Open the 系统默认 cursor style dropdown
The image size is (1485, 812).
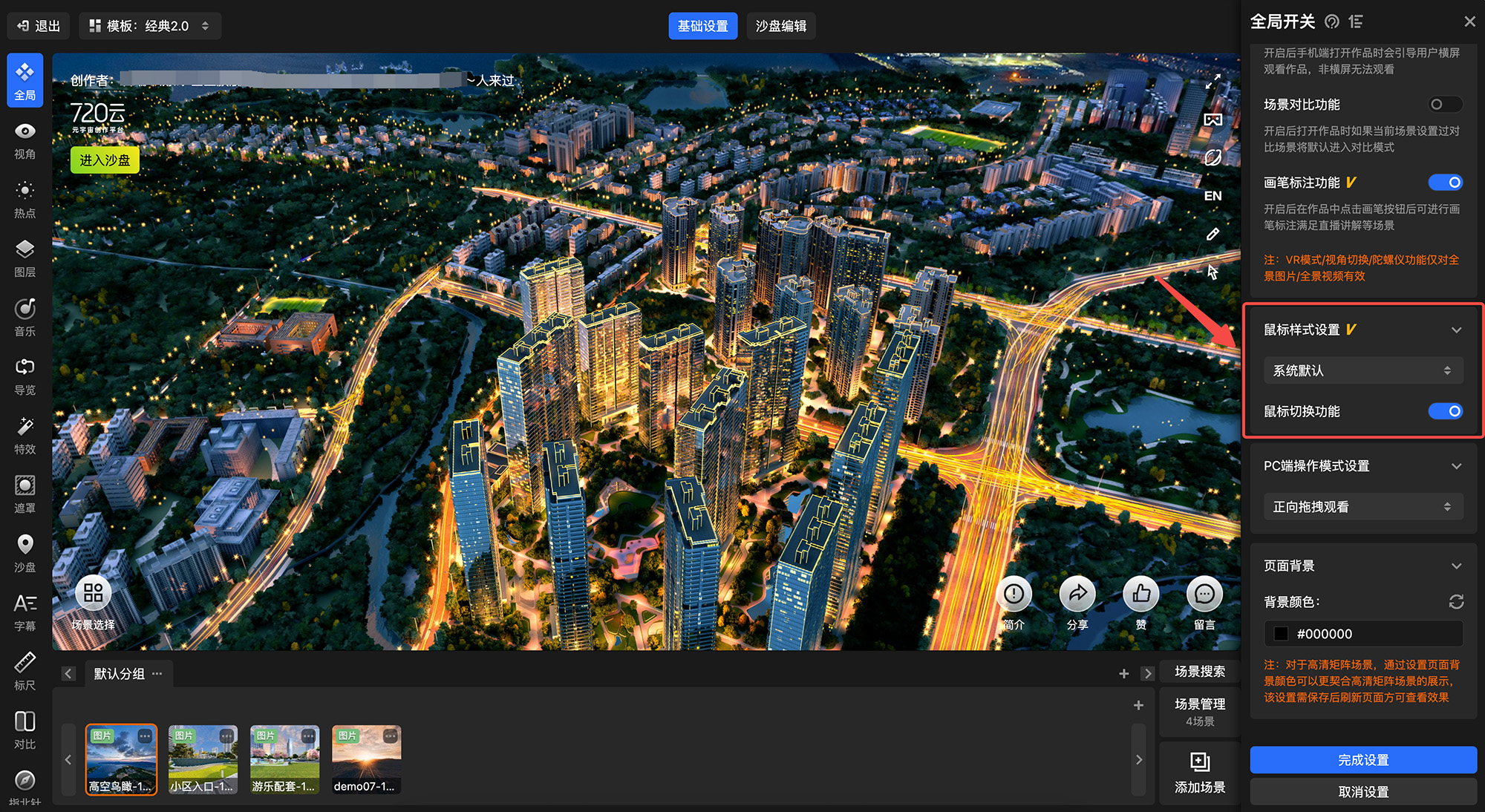[1363, 370]
